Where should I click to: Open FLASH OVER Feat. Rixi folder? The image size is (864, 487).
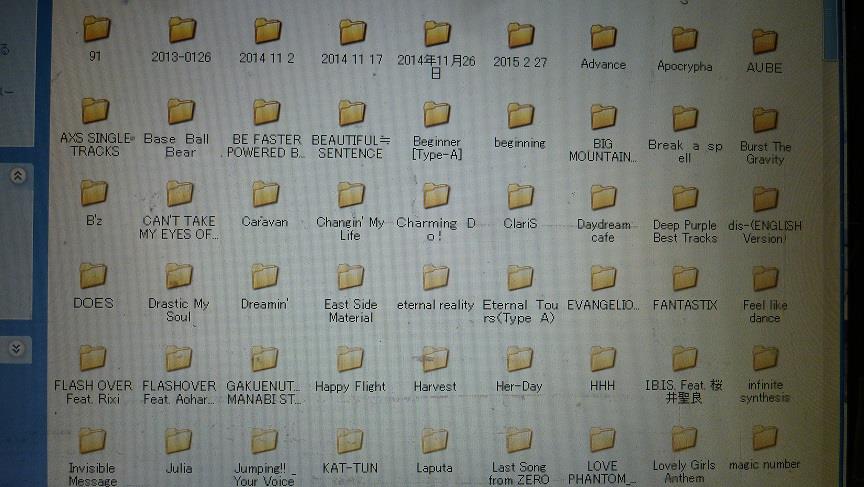coord(93,358)
